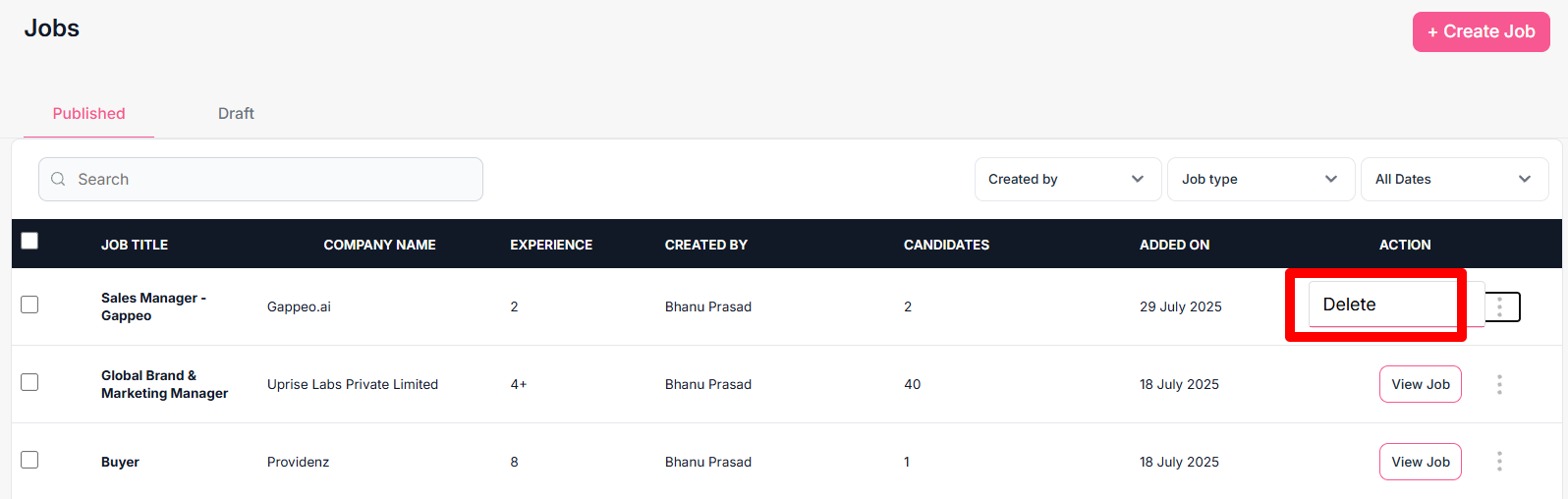The image size is (1568, 499).
Task: Select the Published tab
Action: pos(88,113)
